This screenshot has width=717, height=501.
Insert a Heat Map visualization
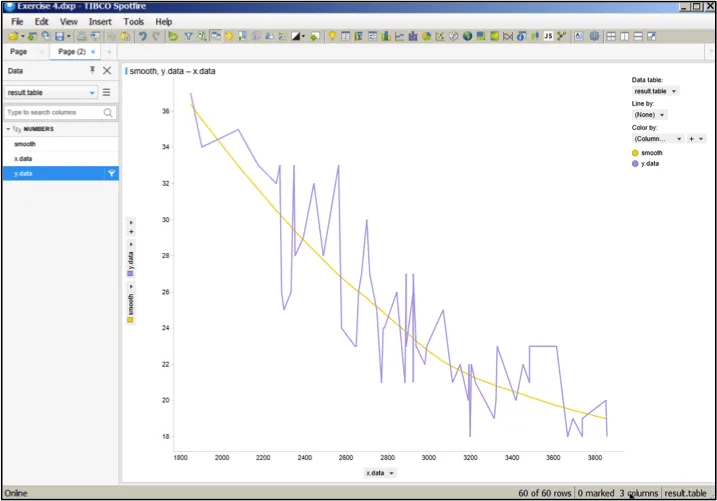point(494,36)
